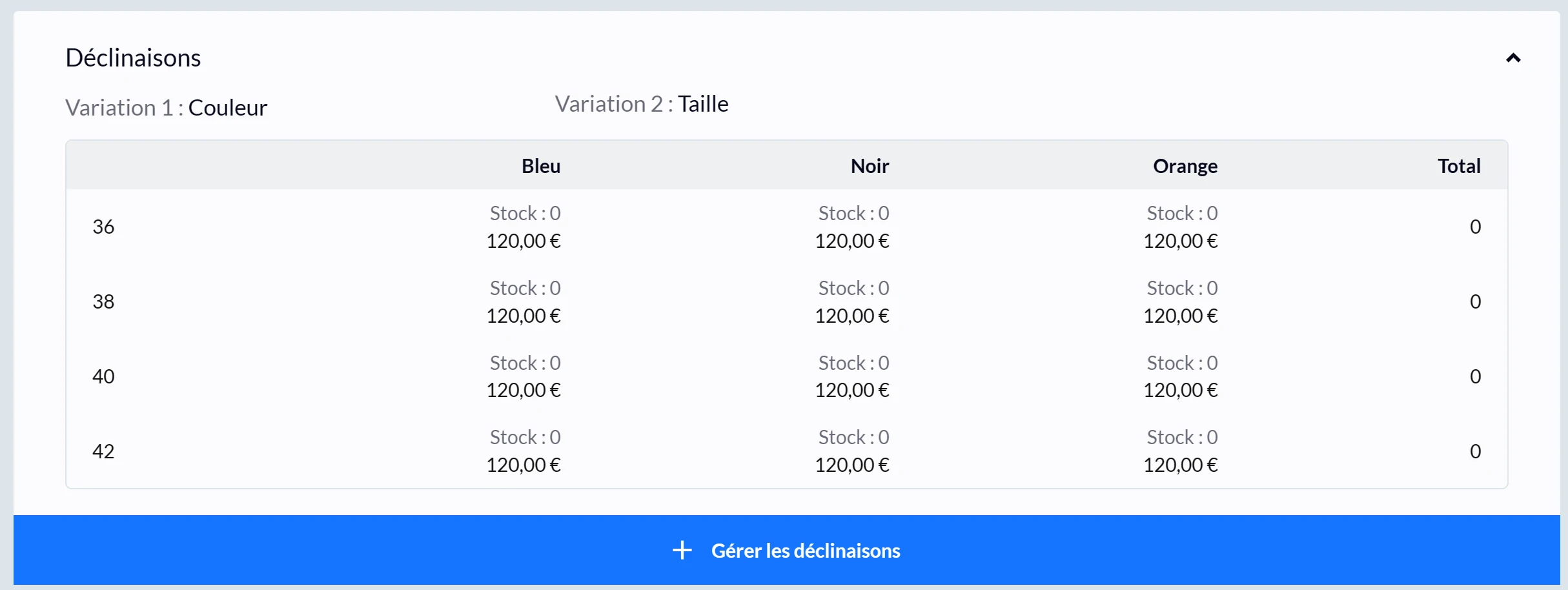Select the Orange column header
This screenshot has width=1568, height=590.
(1185, 166)
